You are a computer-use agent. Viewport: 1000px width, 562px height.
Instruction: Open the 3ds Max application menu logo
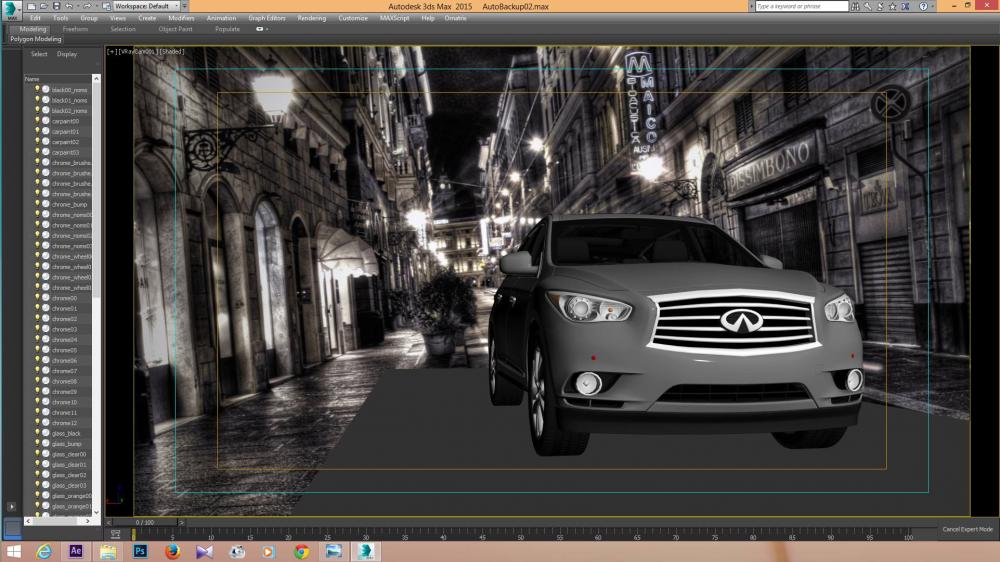click(13, 10)
